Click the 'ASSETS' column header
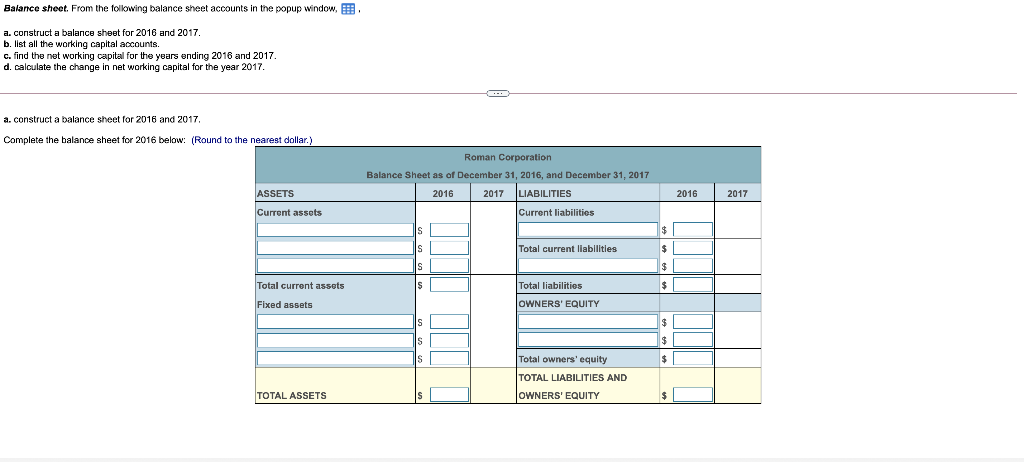The height and width of the screenshot is (462, 1024). pos(276,193)
